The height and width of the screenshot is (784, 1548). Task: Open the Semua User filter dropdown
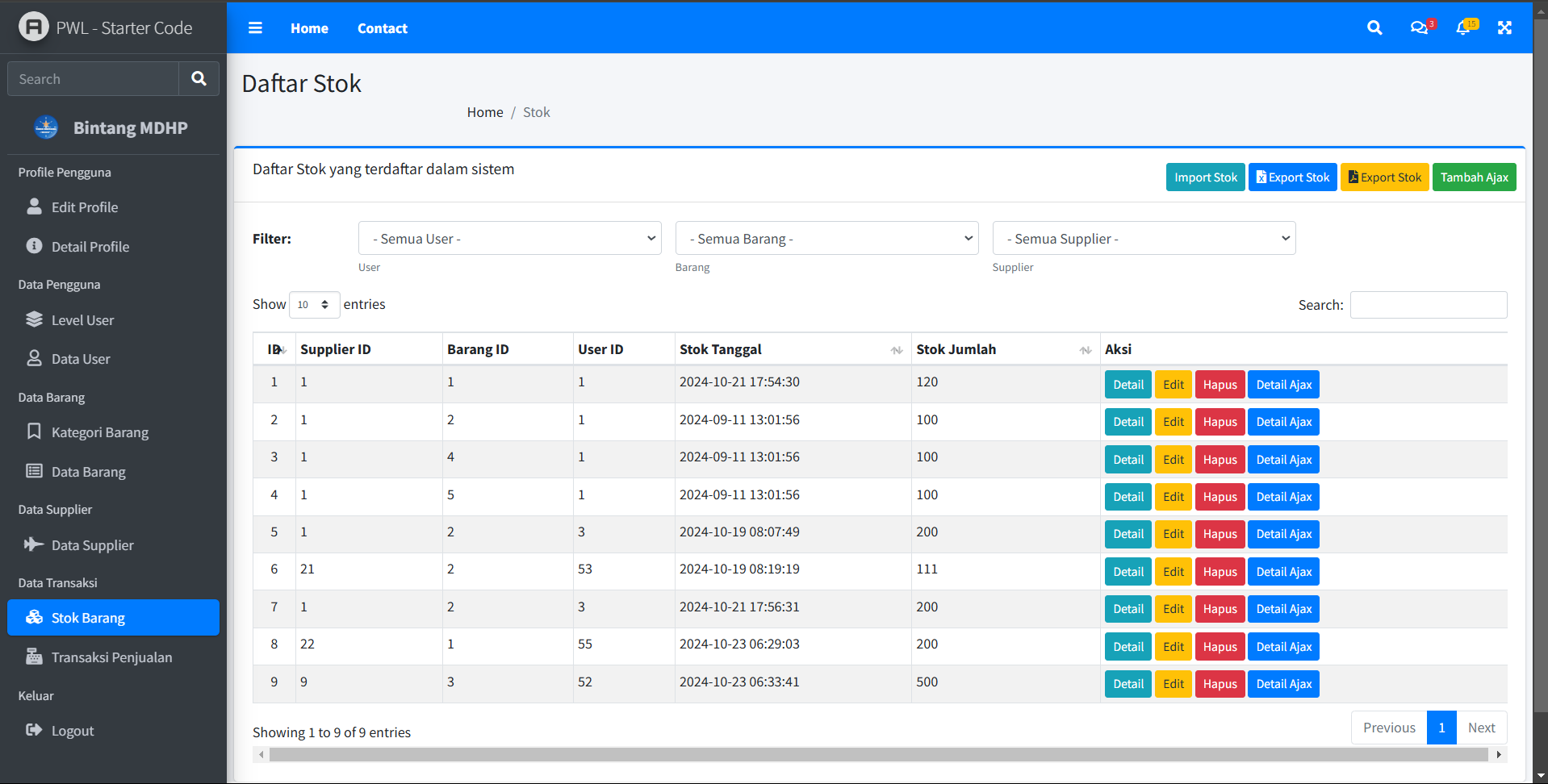pyautogui.click(x=510, y=239)
